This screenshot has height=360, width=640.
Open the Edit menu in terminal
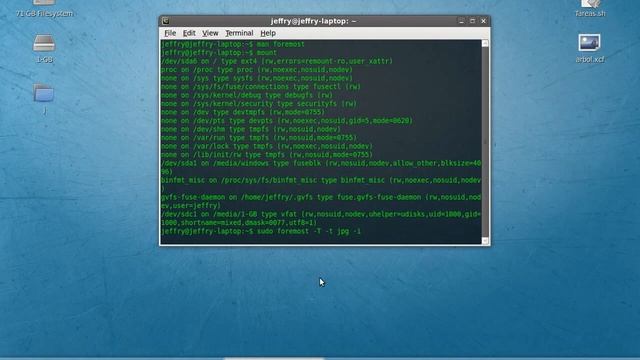(x=189, y=33)
